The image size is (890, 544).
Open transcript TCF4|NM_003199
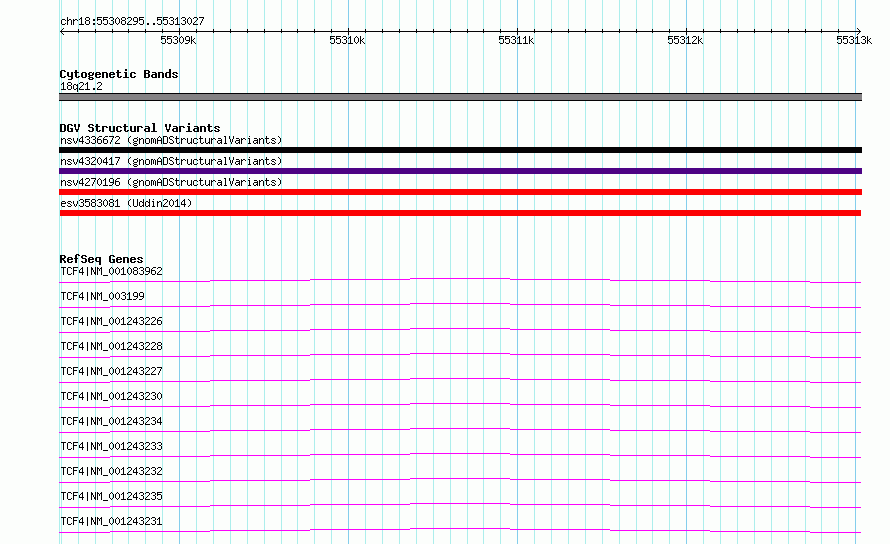point(102,296)
